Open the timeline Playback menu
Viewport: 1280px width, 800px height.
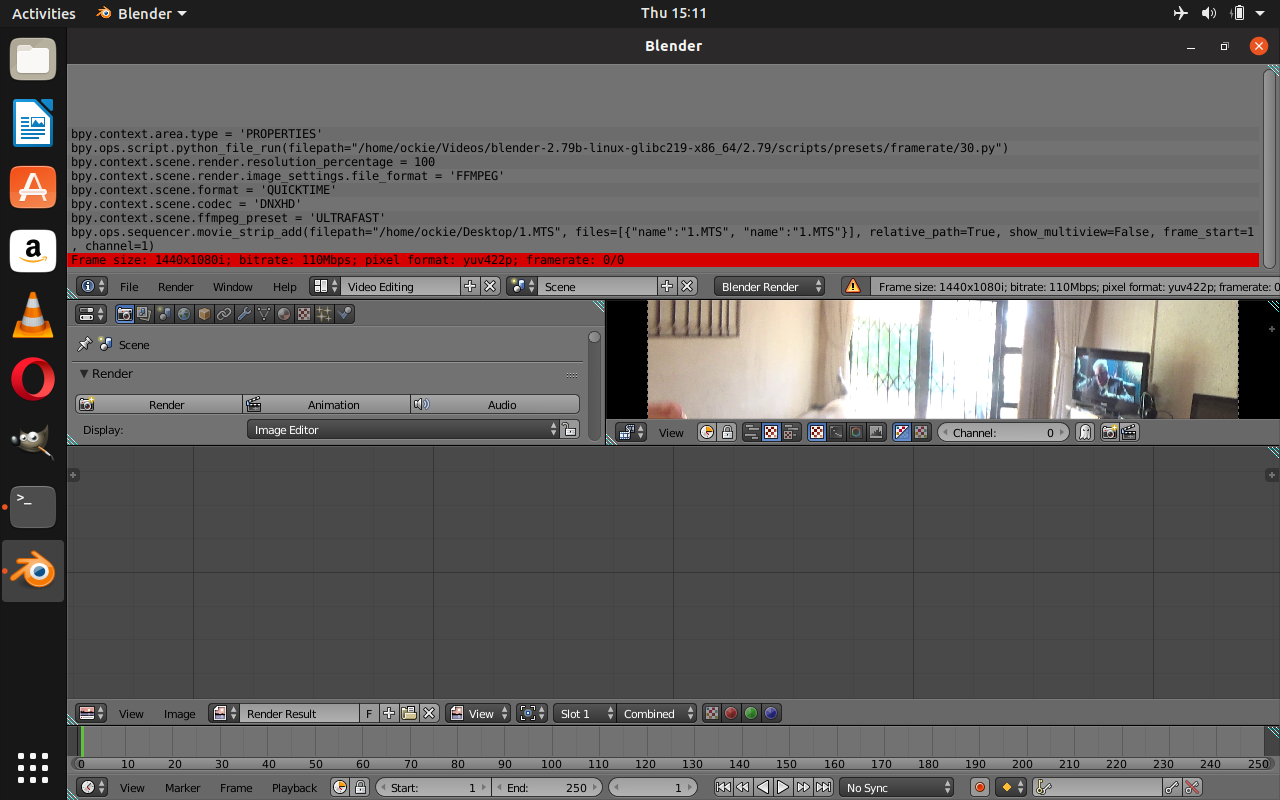coord(295,788)
